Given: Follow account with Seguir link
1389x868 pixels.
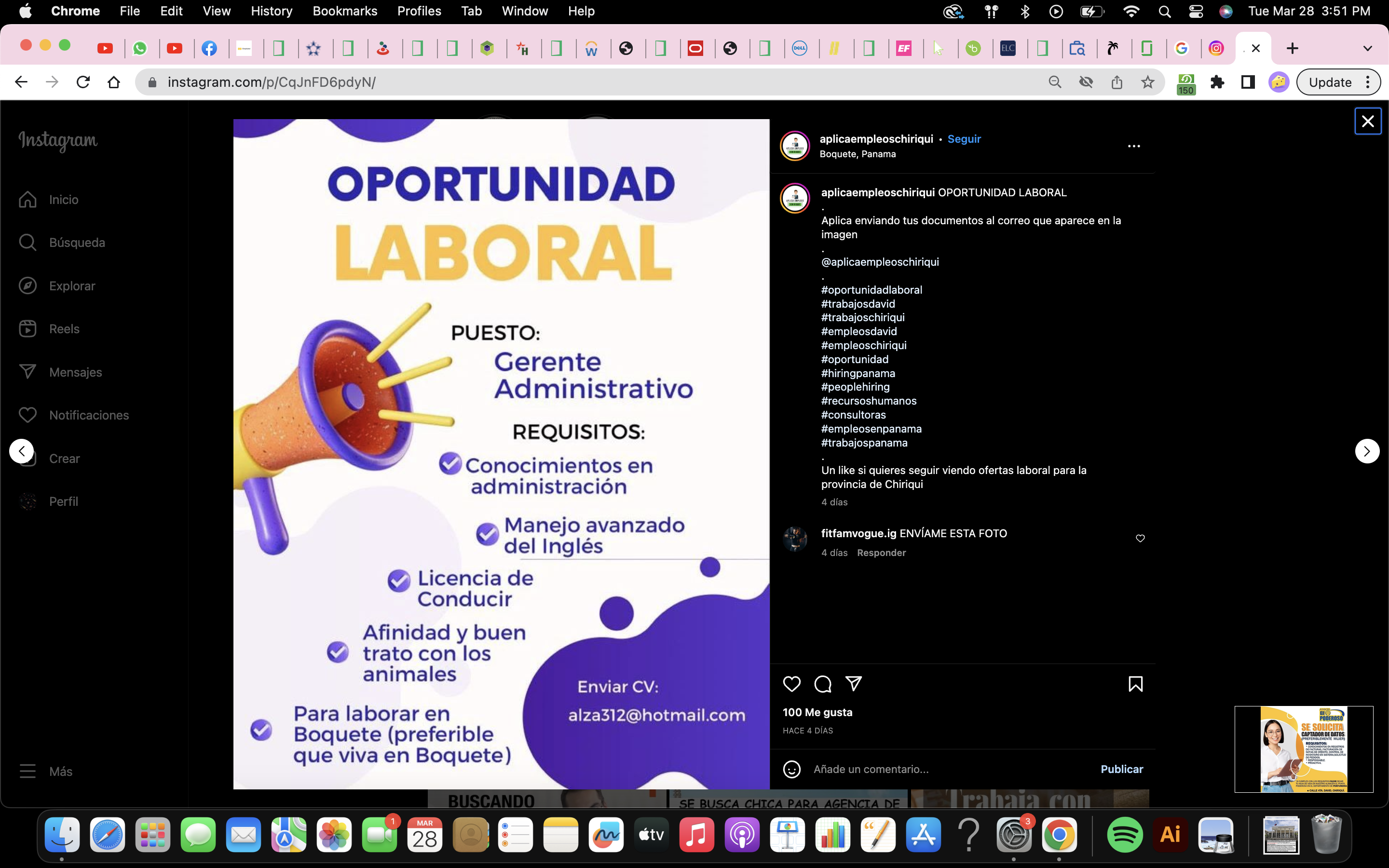Looking at the screenshot, I should click(x=964, y=139).
